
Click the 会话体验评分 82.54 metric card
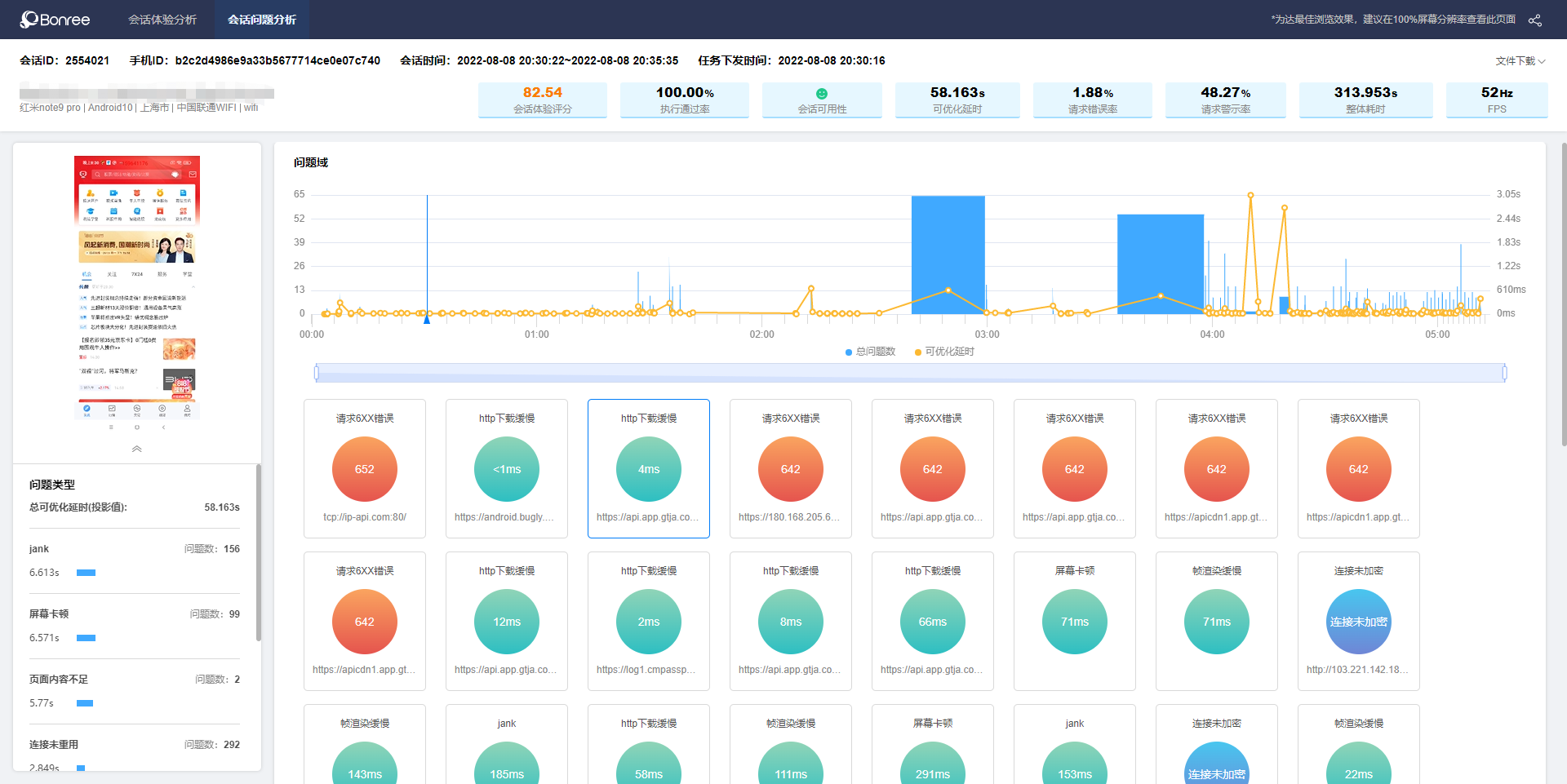pyautogui.click(x=543, y=100)
